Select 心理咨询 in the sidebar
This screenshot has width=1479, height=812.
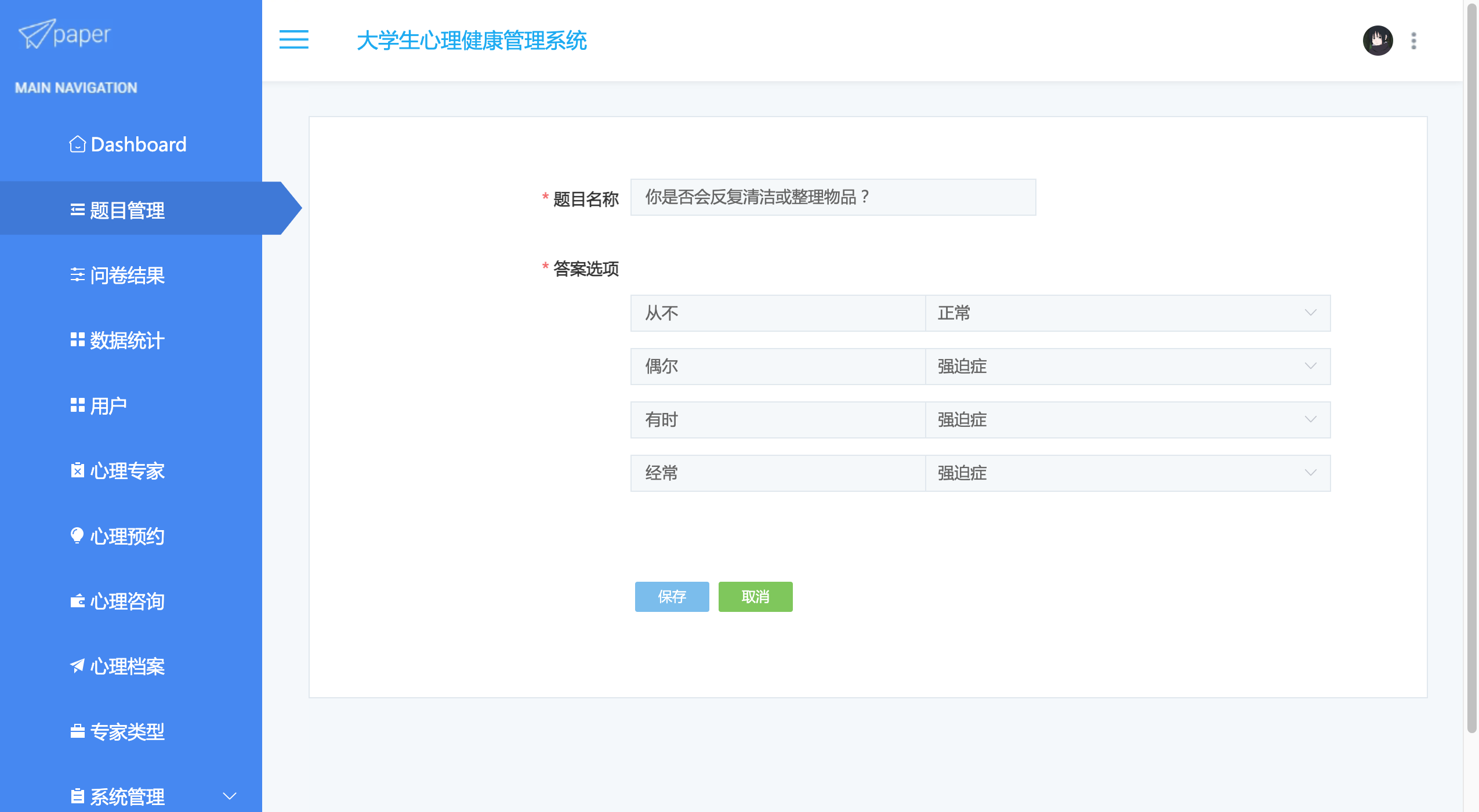(x=127, y=601)
